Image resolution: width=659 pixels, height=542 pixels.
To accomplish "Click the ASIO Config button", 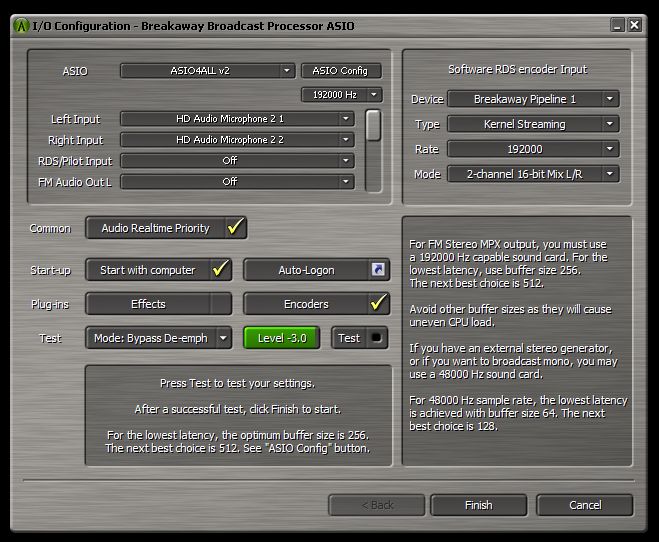I will pos(341,71).
